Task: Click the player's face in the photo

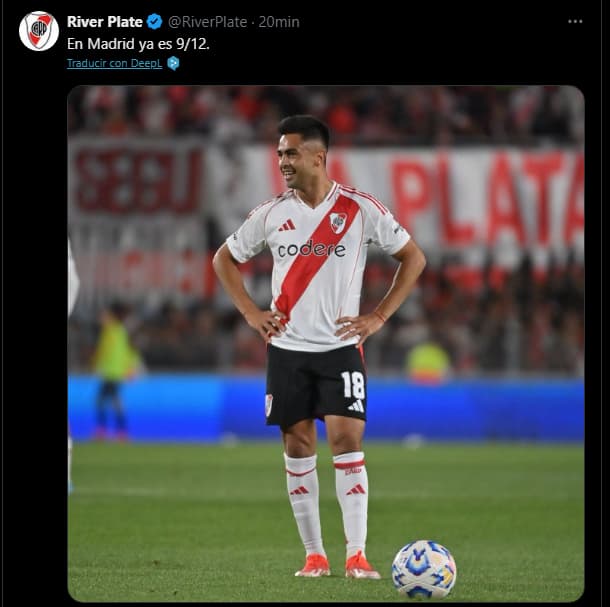Action: (294, 161)
